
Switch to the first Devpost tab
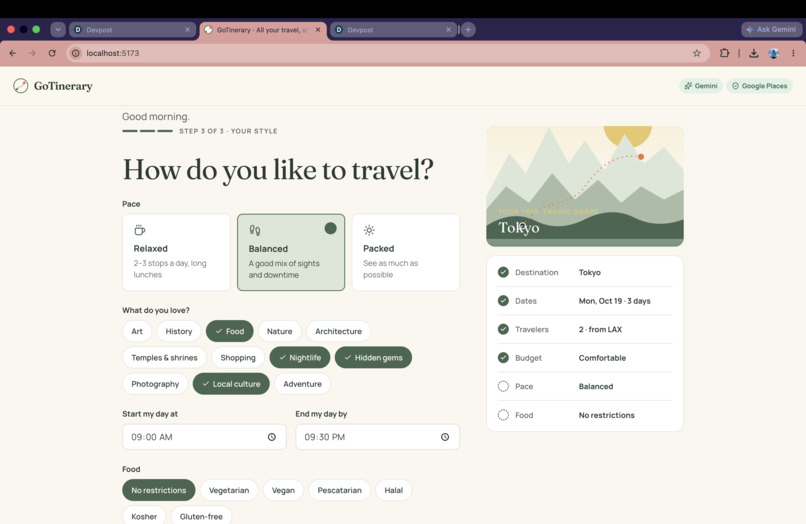133,30
